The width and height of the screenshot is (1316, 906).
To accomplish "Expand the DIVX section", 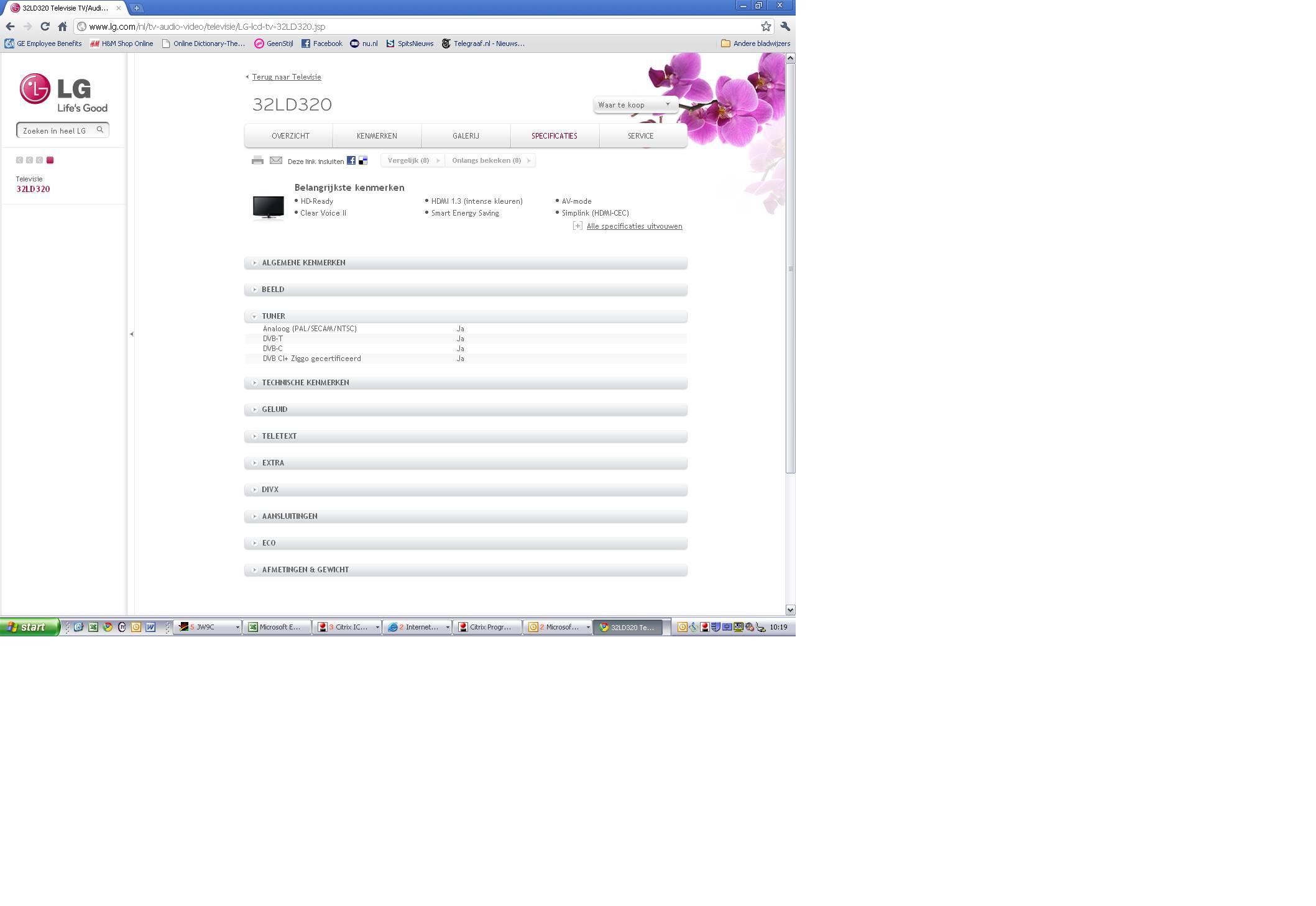I will pos(466,490).
